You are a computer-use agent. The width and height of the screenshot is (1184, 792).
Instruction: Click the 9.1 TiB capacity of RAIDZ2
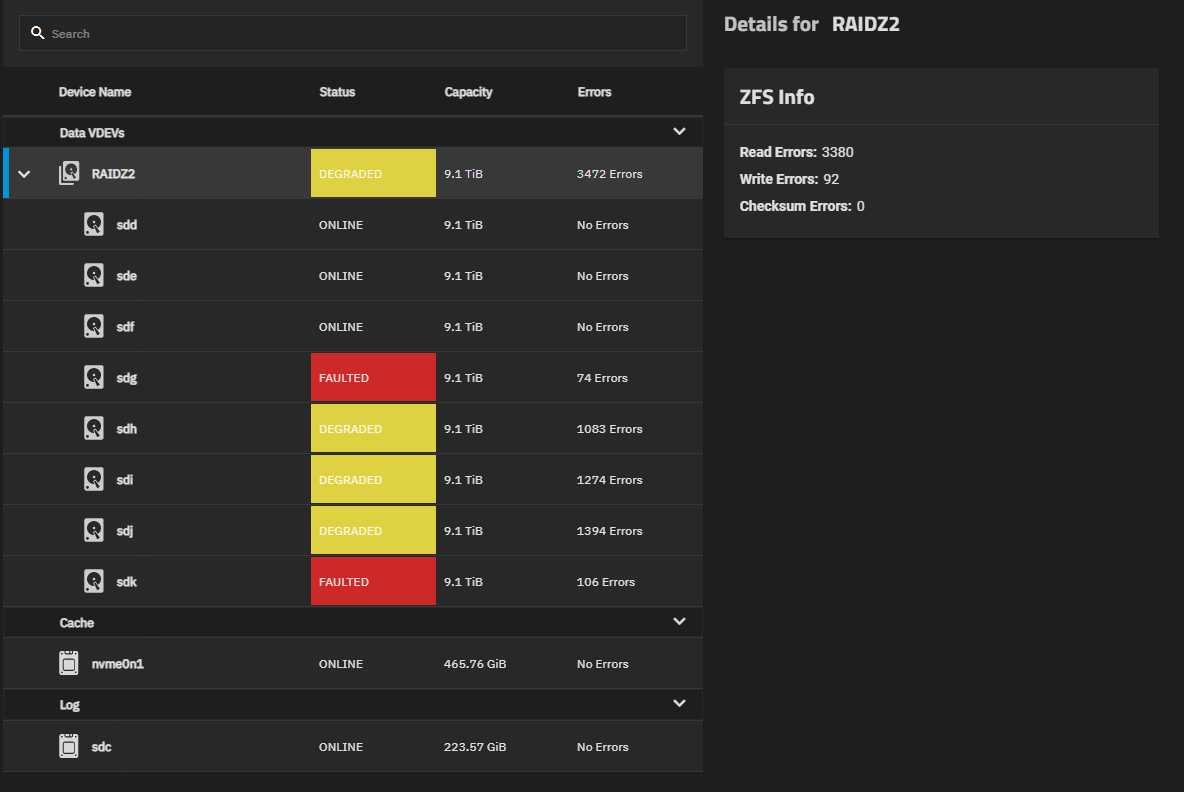pos(463,174)
